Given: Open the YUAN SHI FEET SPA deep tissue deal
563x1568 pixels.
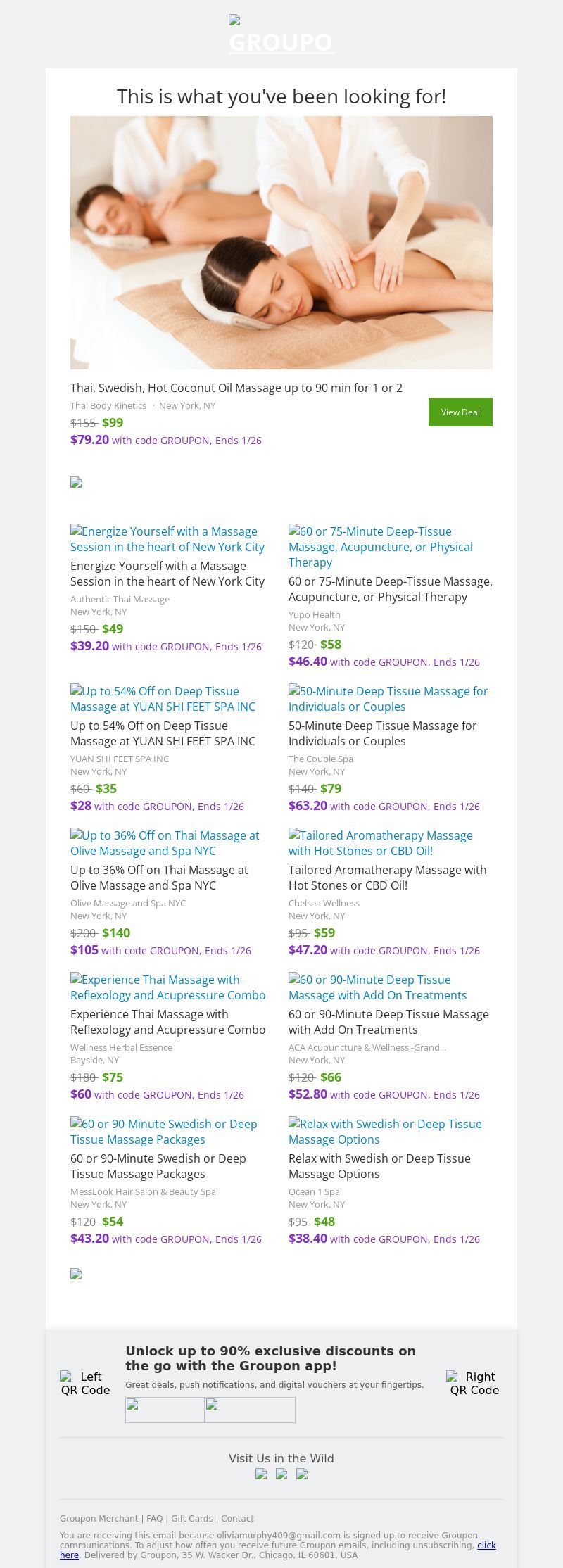Looking at the screenshot, I should pos(163,733).
